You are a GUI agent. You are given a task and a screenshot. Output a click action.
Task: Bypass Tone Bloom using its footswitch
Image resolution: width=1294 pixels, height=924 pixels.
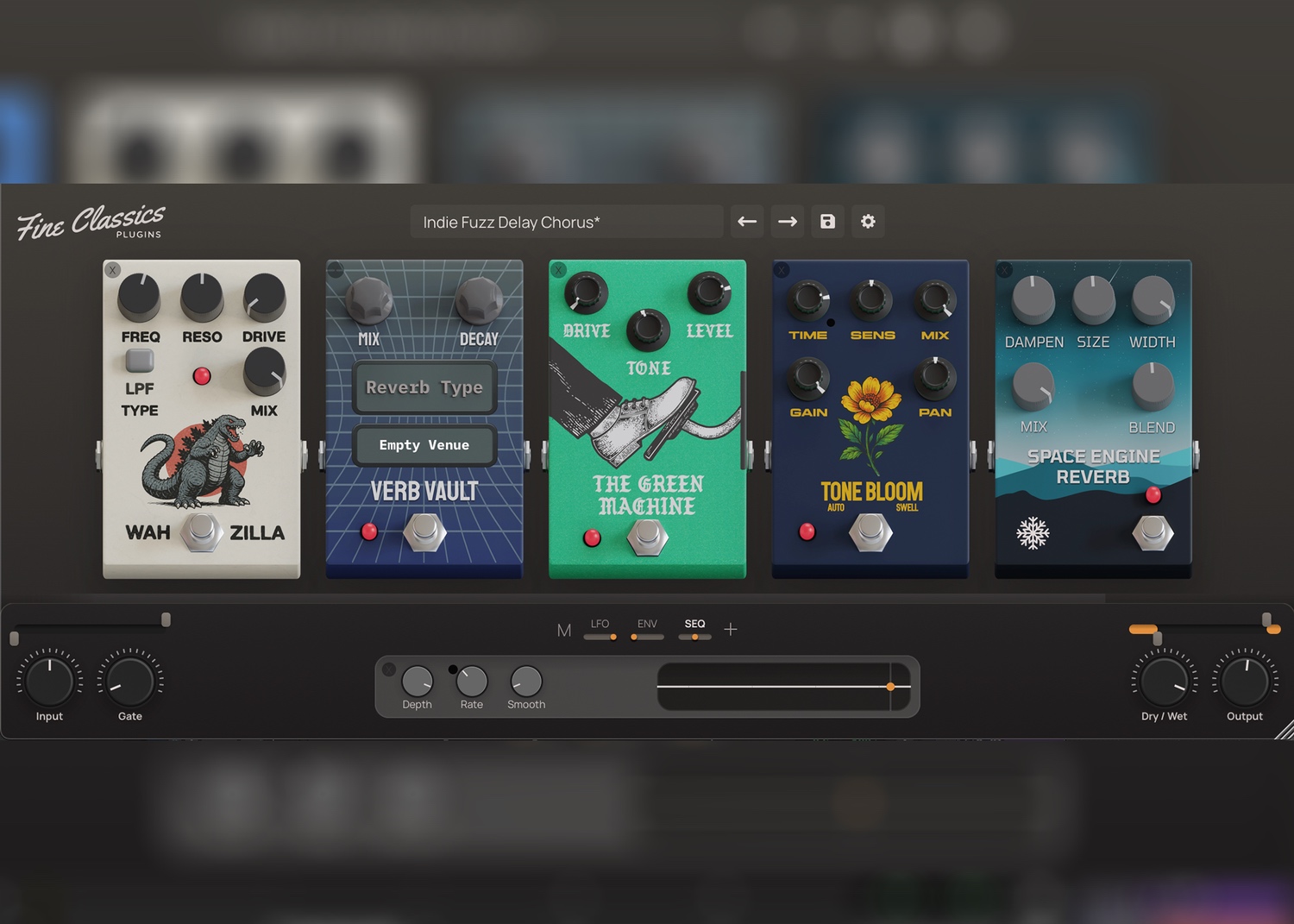click(870, 532)
